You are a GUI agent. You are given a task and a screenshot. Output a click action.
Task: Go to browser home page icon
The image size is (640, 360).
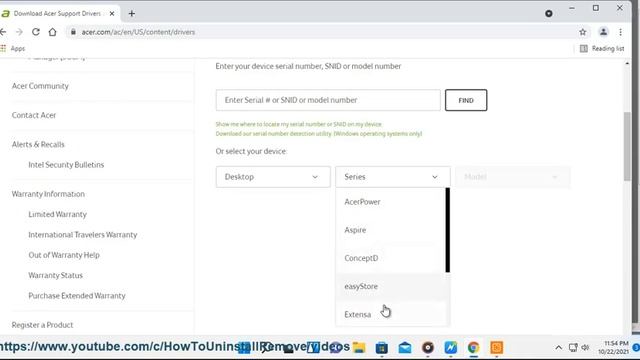[53, 32]
